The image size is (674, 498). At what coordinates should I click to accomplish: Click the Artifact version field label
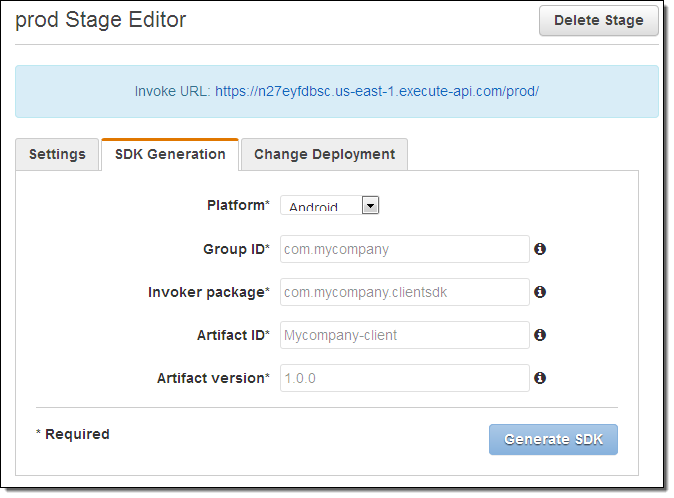[x=213, y=378]
